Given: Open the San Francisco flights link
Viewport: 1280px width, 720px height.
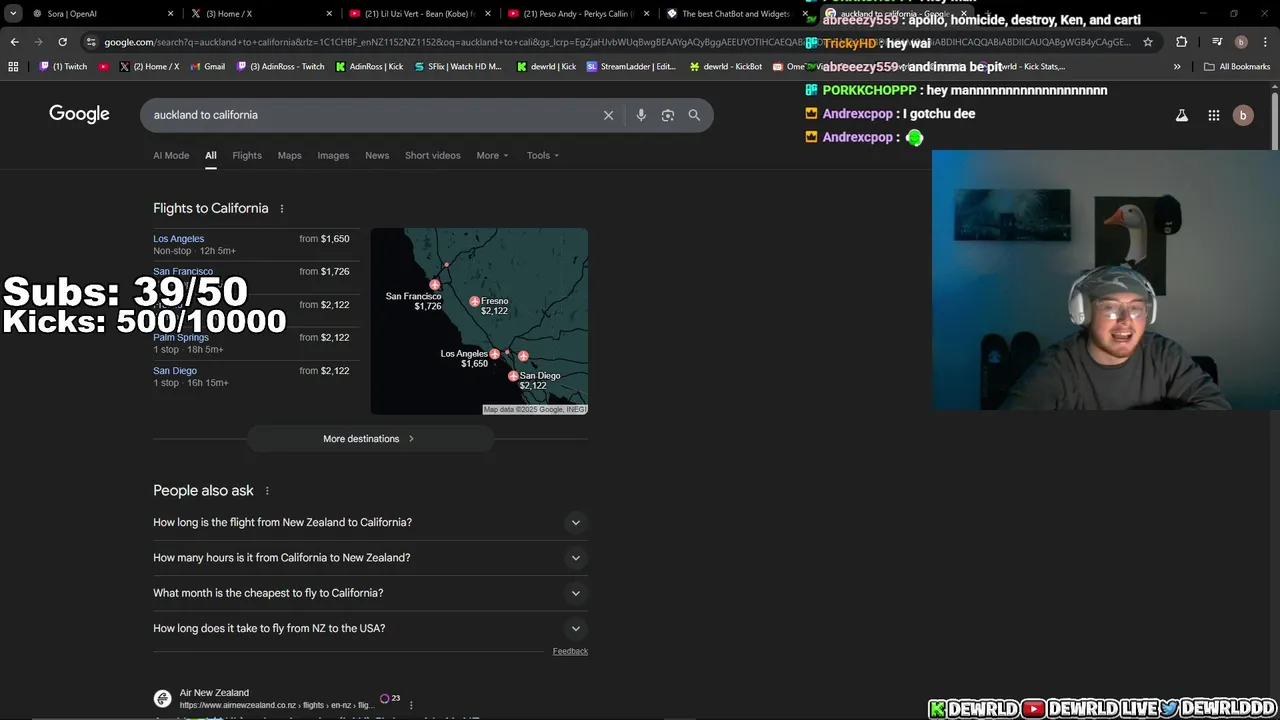Looking at the screenshot, I should pyautogui.click(x=183, y=272).
